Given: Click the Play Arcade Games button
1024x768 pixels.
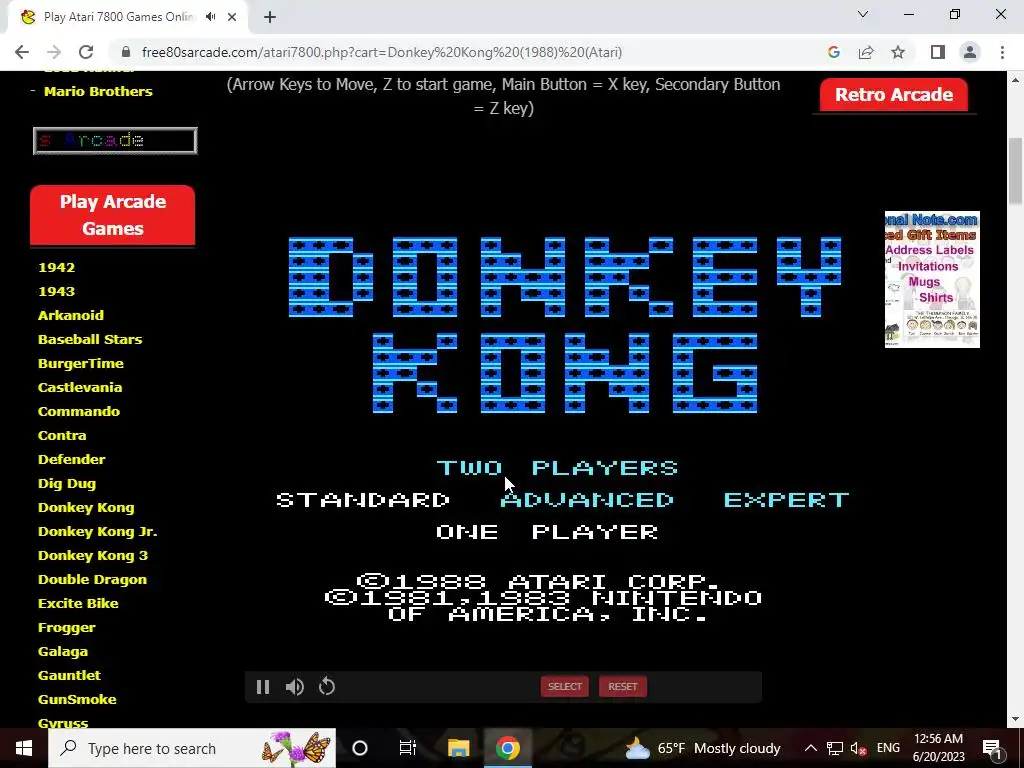Looking at the screenshot, I should pyautogui.click(x=112, y=215).
